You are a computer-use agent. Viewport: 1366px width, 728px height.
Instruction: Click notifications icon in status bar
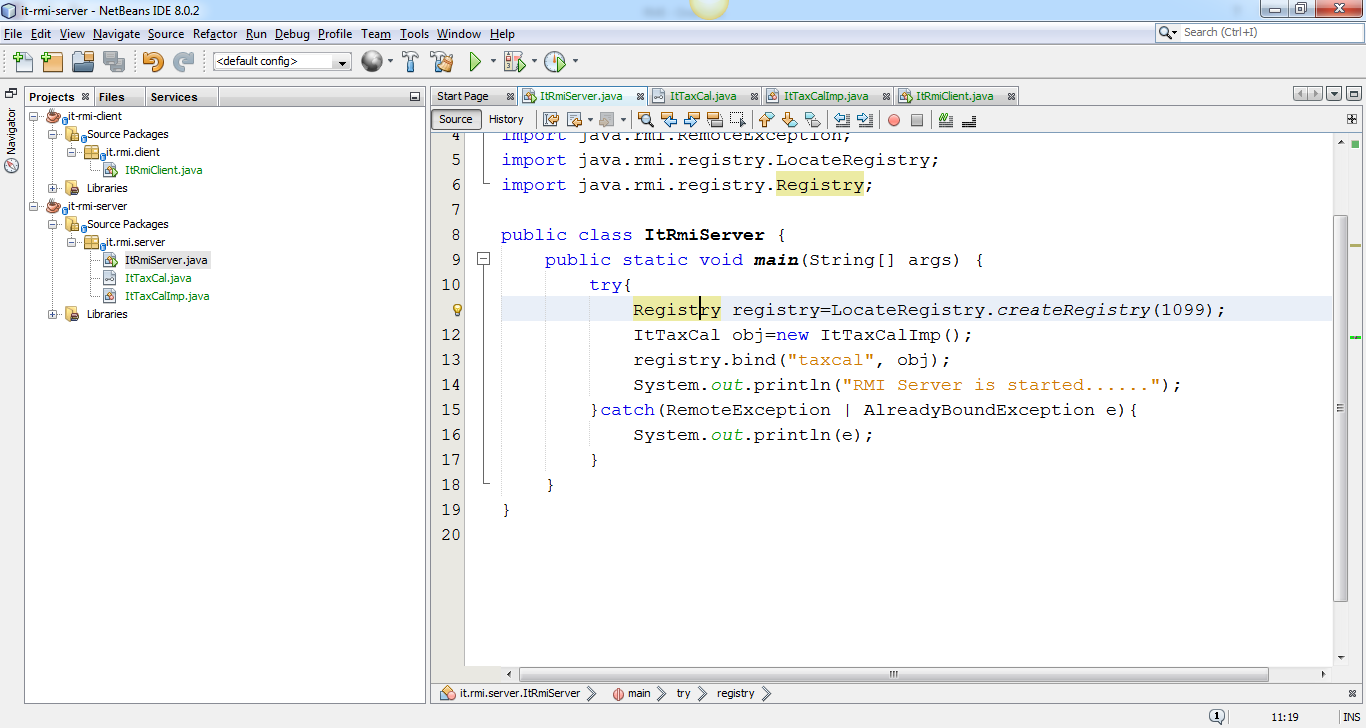coord(1217,717)
